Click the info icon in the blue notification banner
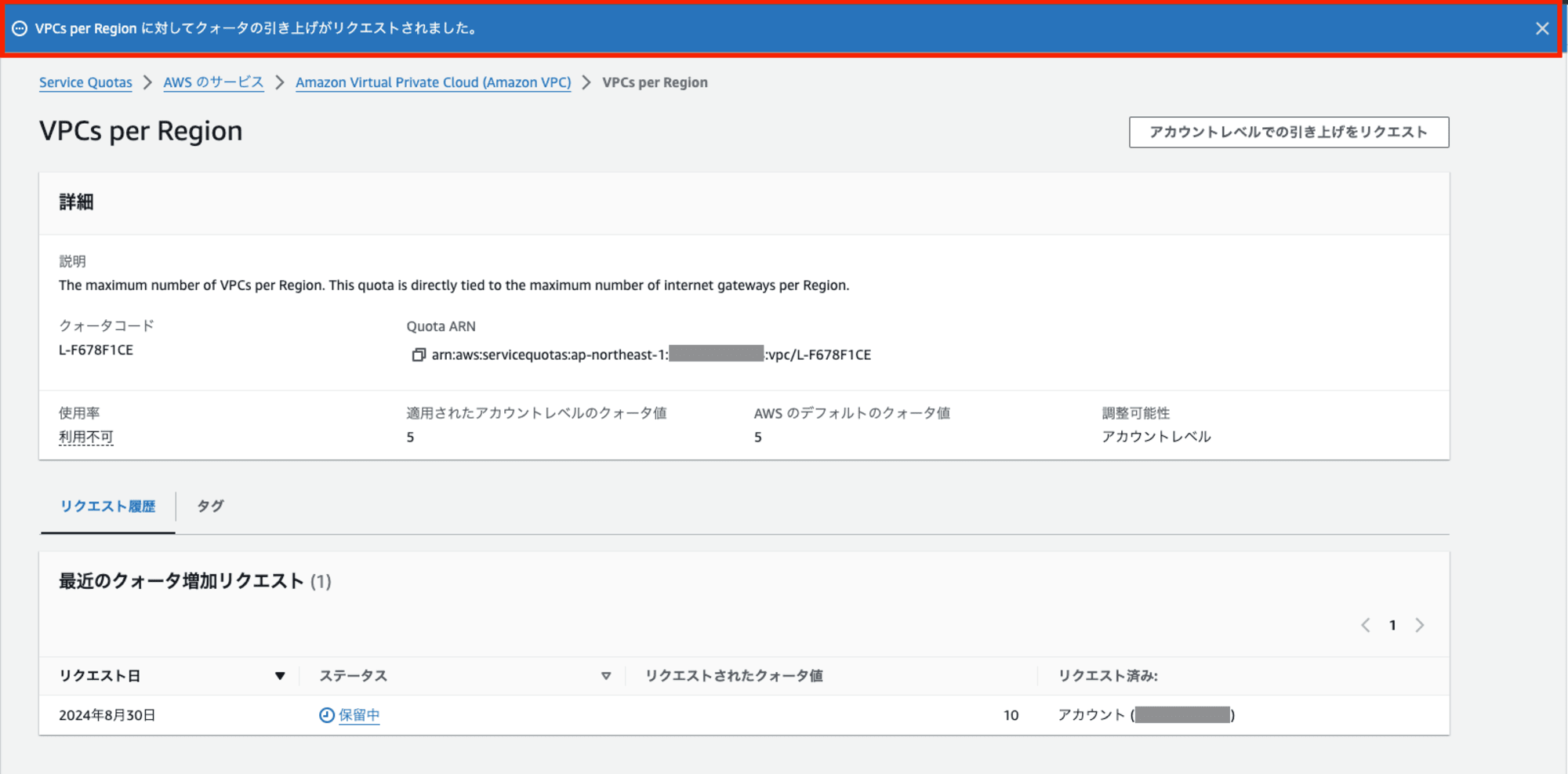Screen dimensions: 1568x774 coord(20,29)
